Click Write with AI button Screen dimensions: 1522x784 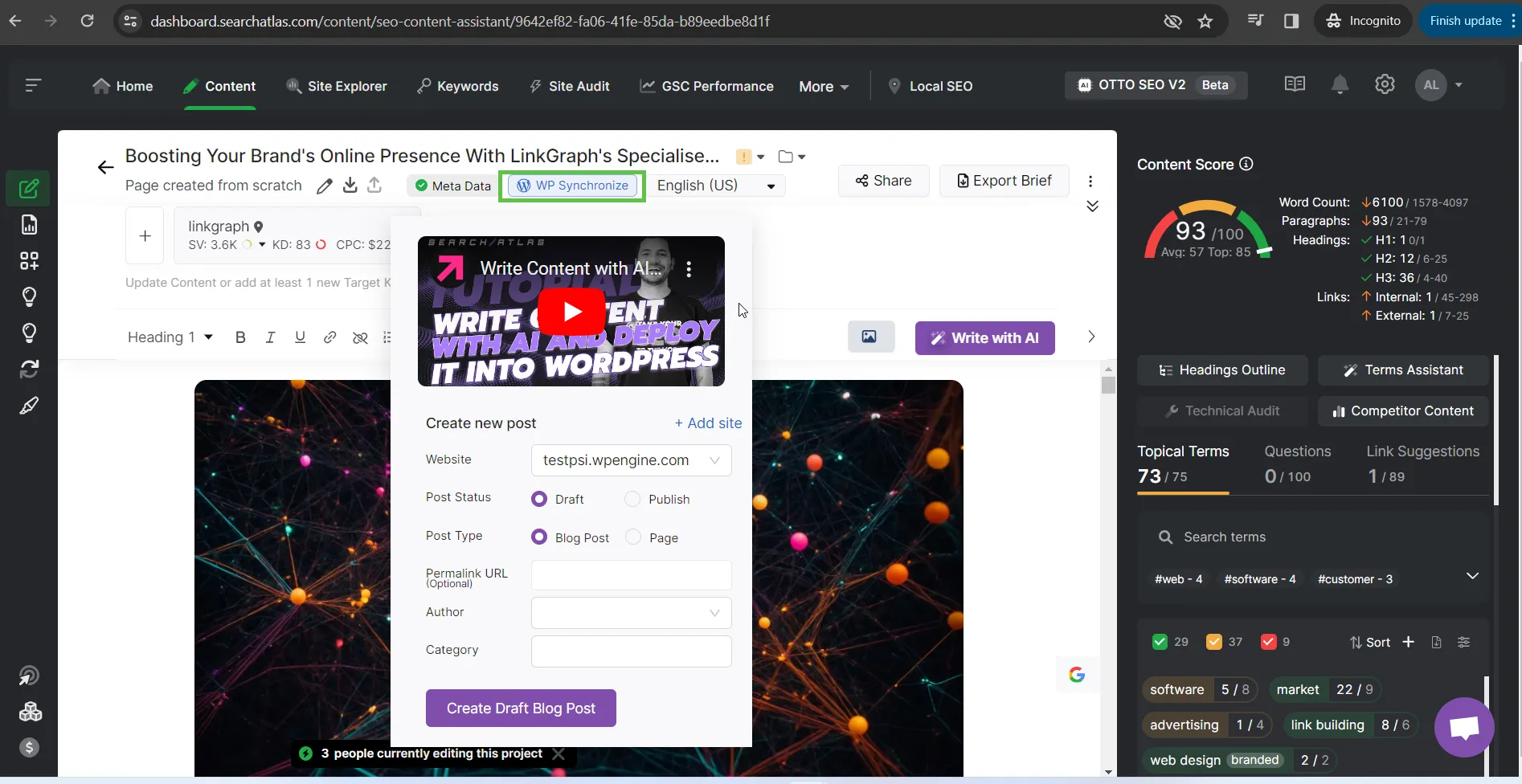coord(985,338)
